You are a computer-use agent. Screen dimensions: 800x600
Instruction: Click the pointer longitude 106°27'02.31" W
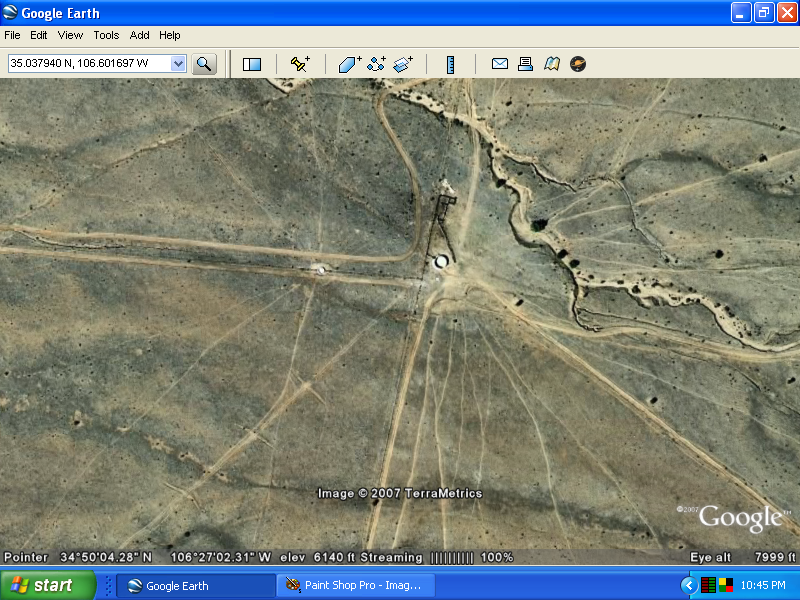pos(220,557)
